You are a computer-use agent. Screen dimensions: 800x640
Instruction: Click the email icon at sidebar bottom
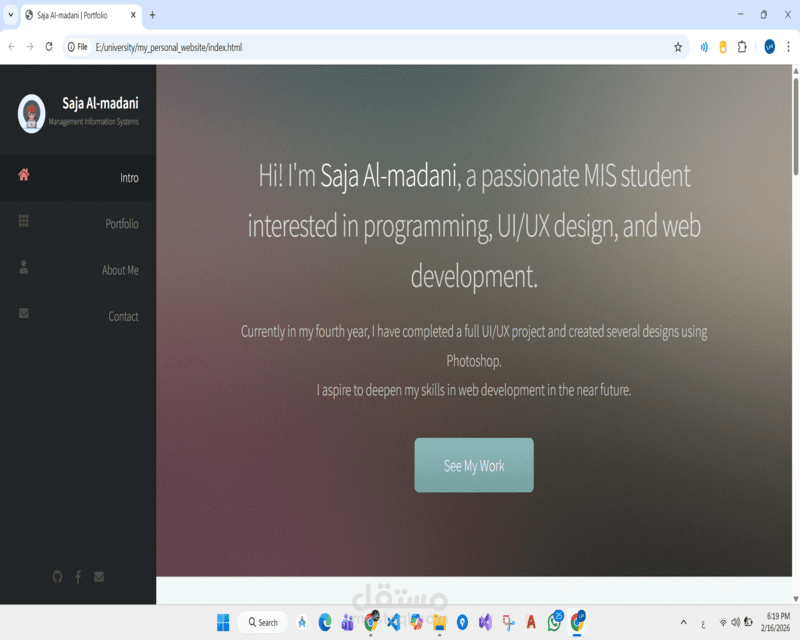point(97,577)
